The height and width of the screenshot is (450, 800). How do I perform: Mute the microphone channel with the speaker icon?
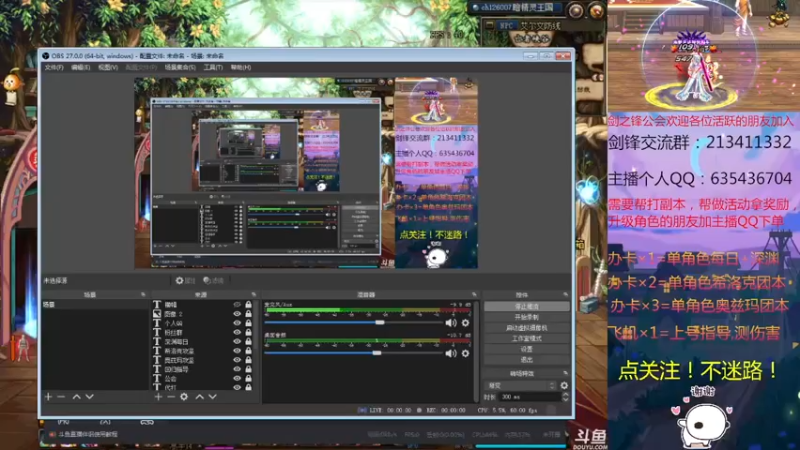[451, 322]
